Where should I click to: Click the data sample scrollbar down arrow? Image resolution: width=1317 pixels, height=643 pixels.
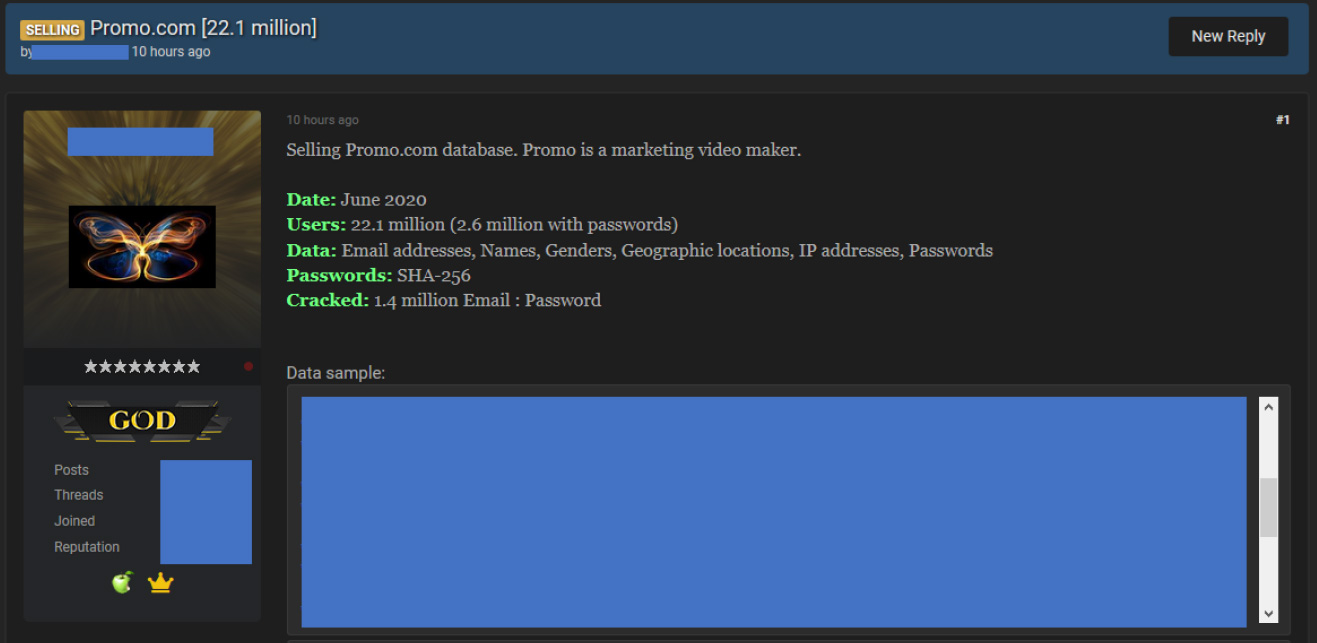point(1268,614)
